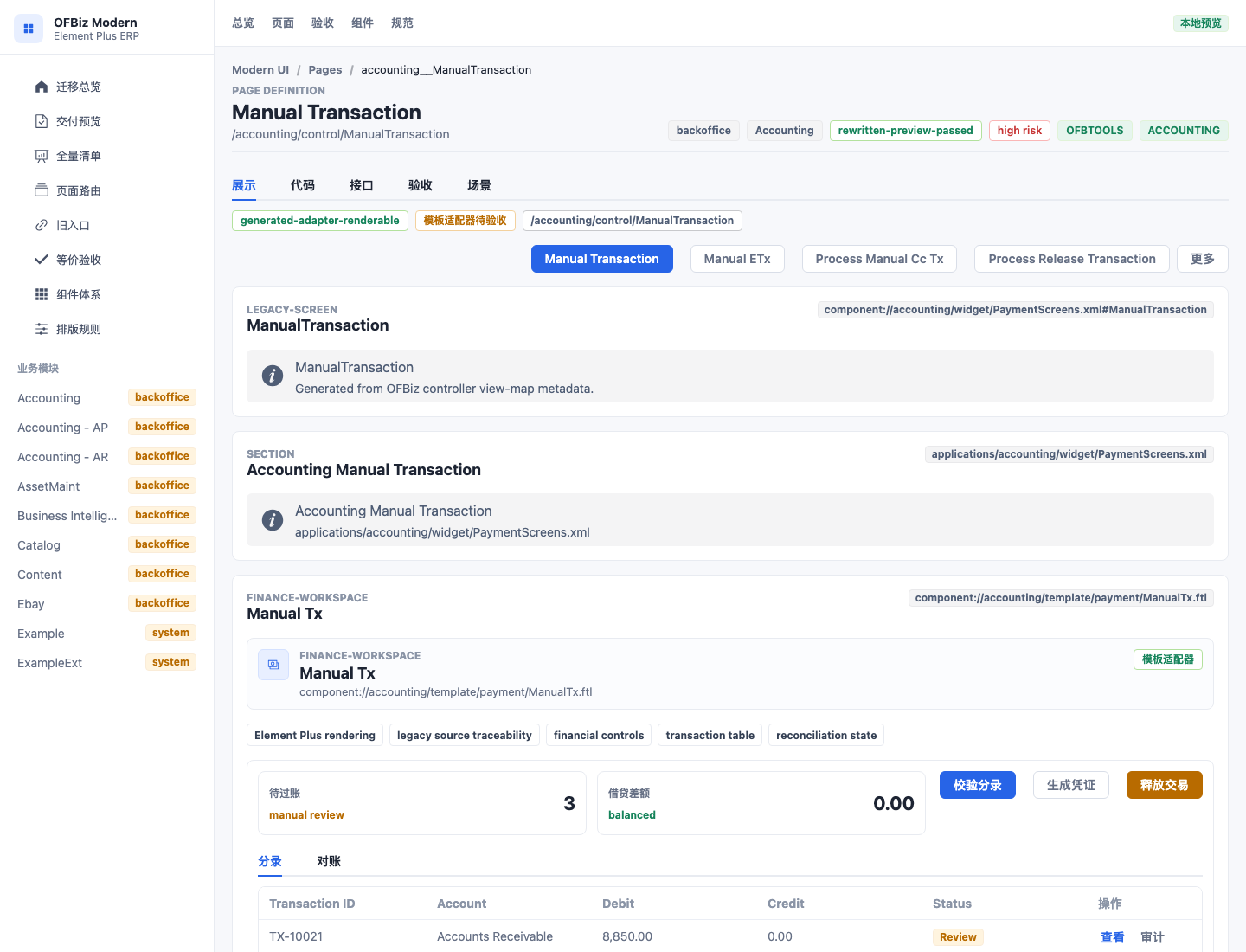Image resolution: width=1246 pixels, height=952 pixels.
Task: Click the financial controls chip
Action: click(599, 736)
